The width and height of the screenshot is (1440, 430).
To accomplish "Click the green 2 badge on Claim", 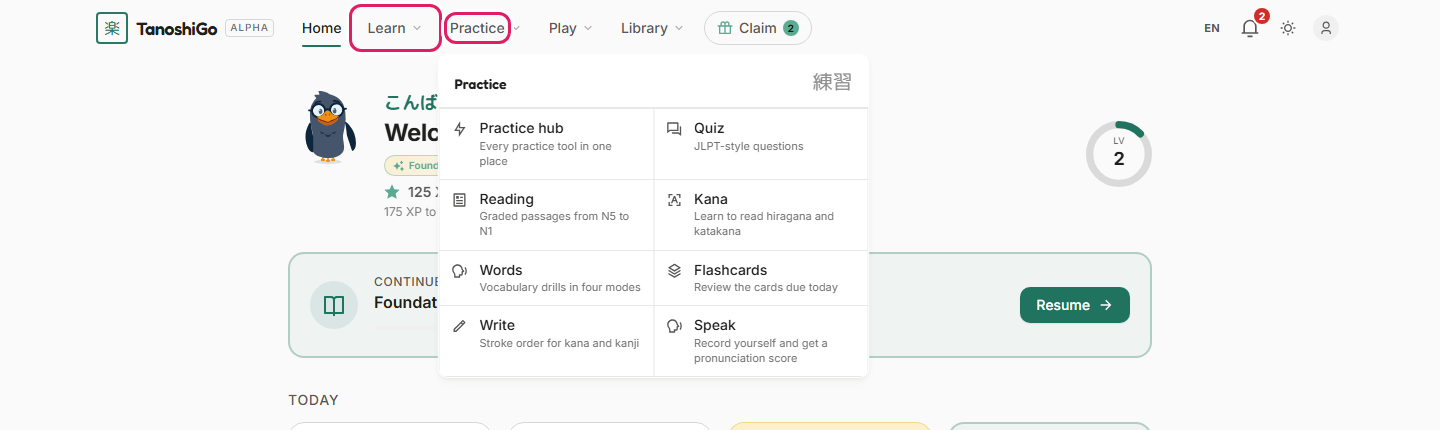I will [791, 28].
